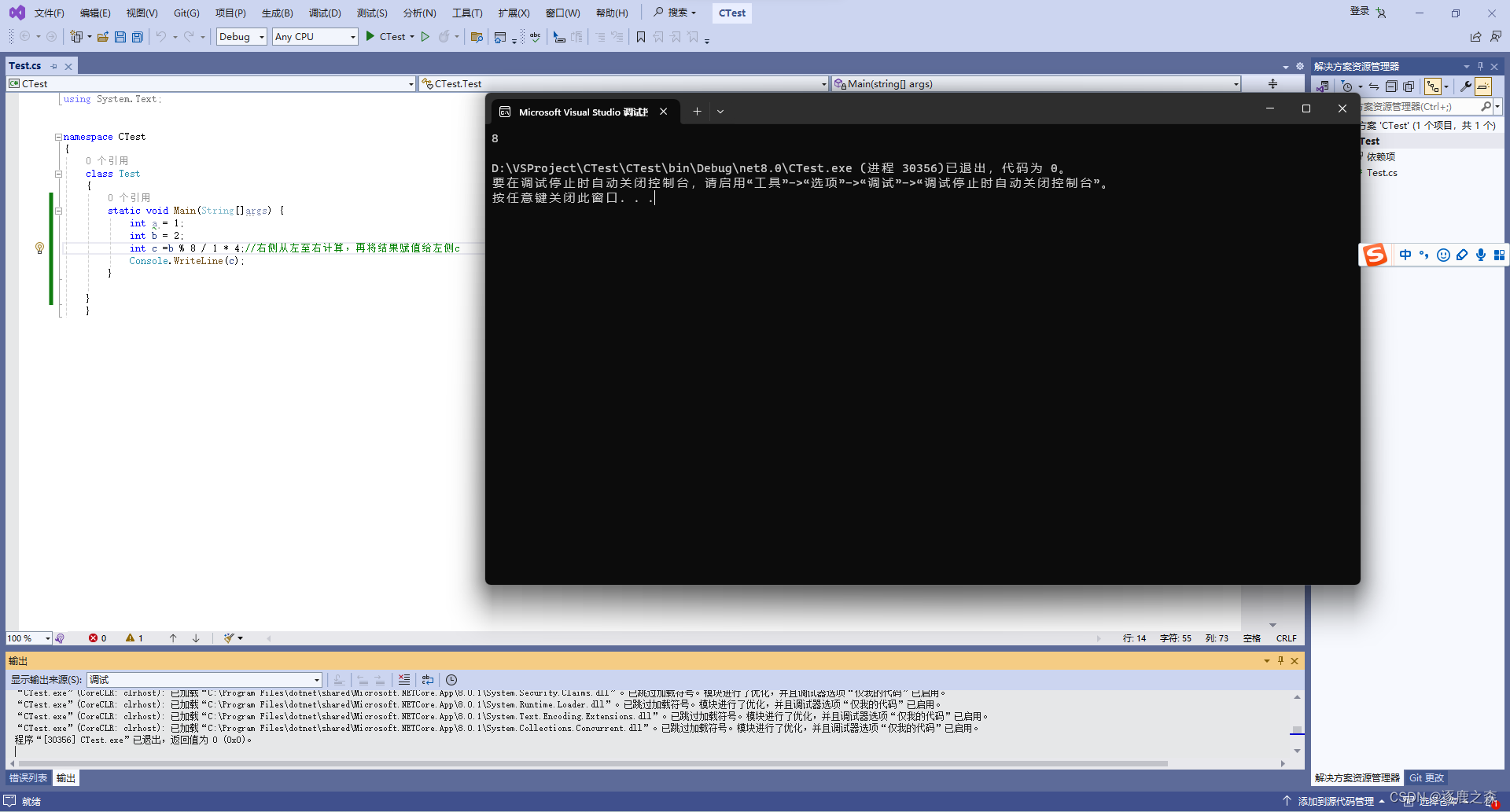1510x812 pixels.
Task: Click Solution Explorer pending changes filter icon
Action: tap(1347, 86)
